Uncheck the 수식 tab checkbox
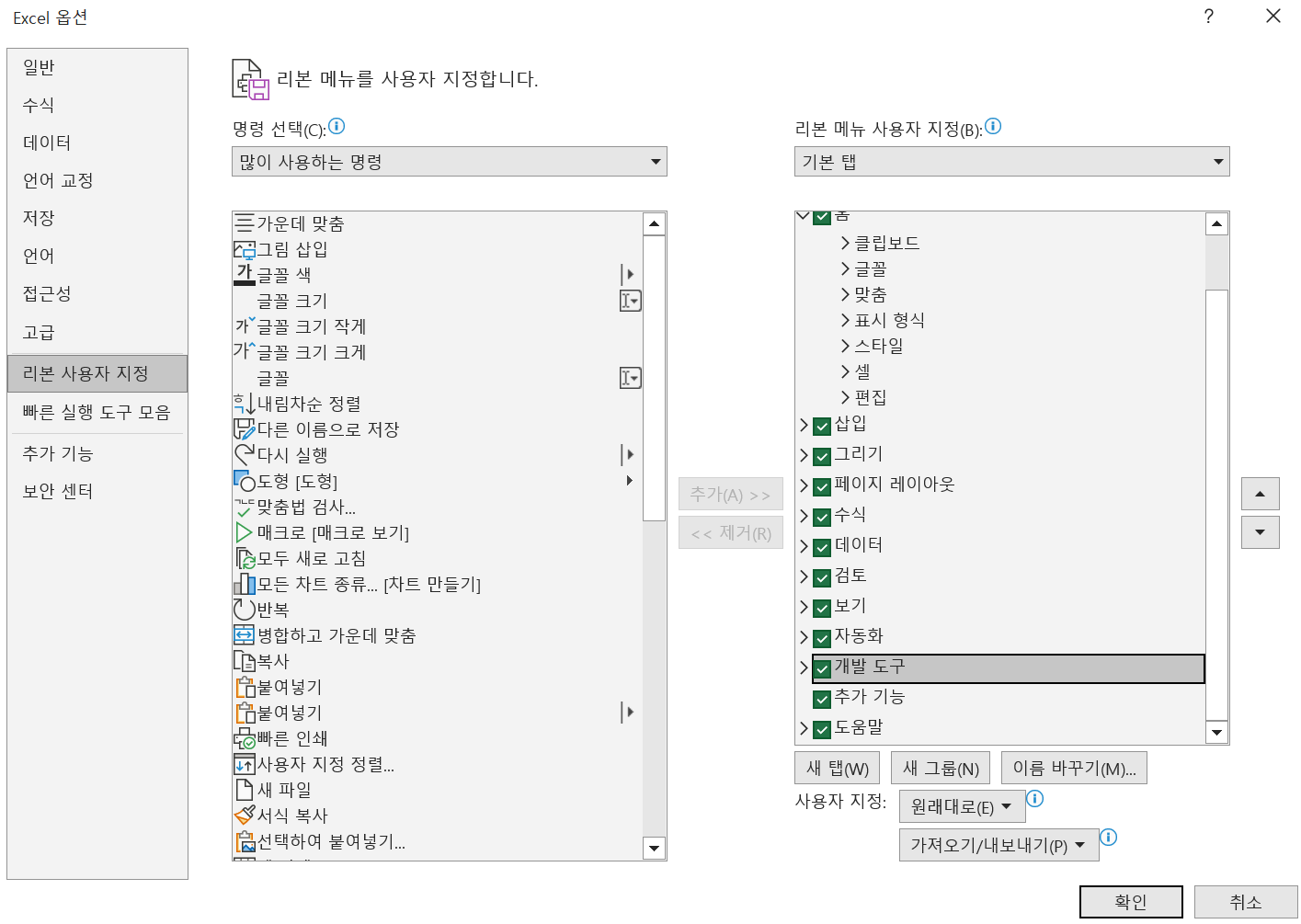Image resolution: width=1301 pixels, height=924 pixels. click(822, 517)
